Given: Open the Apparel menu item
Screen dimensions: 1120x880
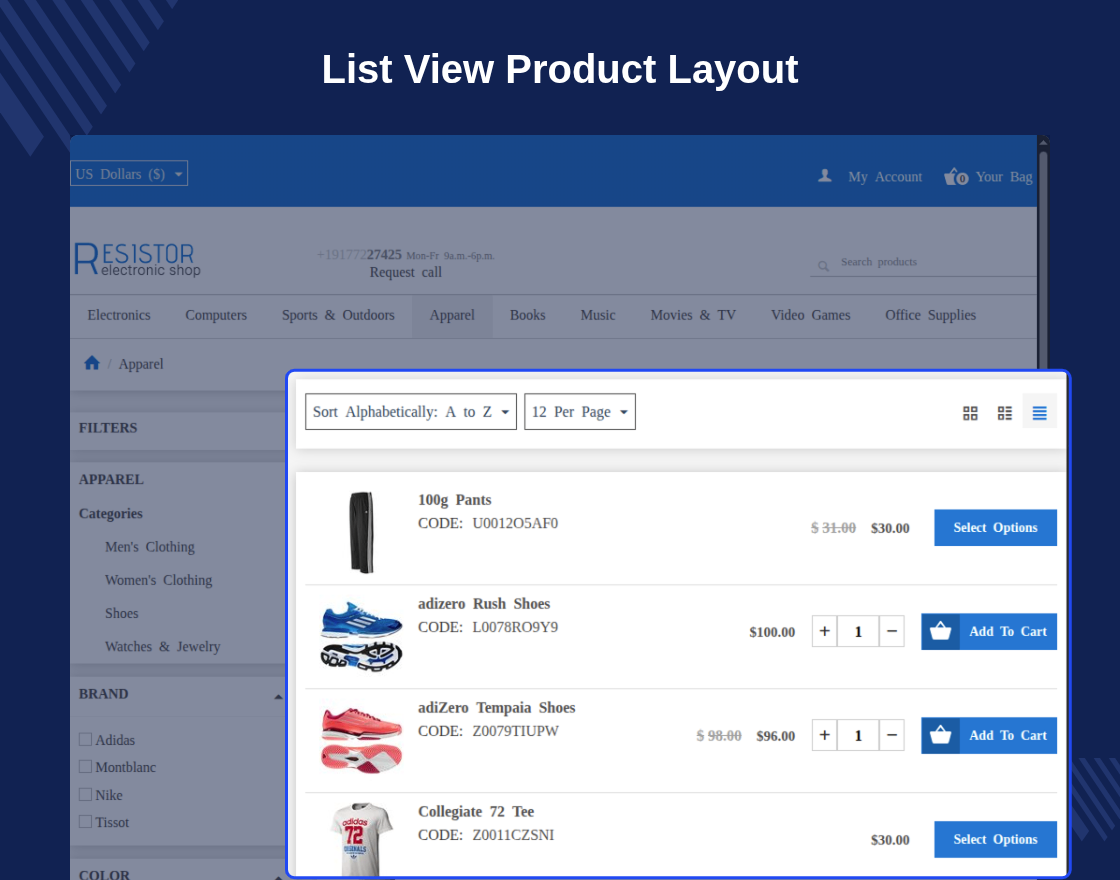Looking at the screenshot, I should [452, 315].
